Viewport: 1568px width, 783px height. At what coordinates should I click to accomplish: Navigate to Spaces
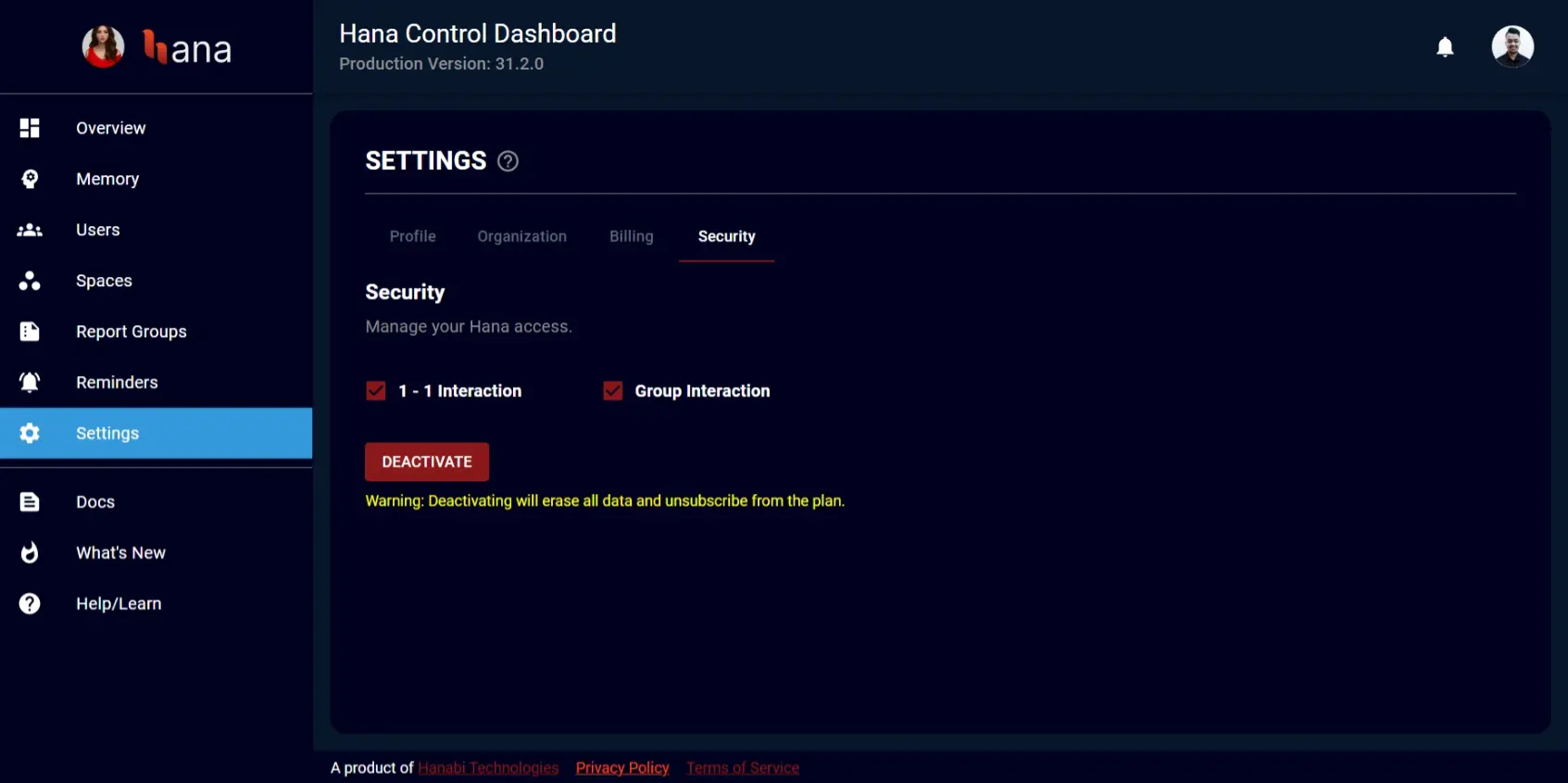click(x=157, y=281)
